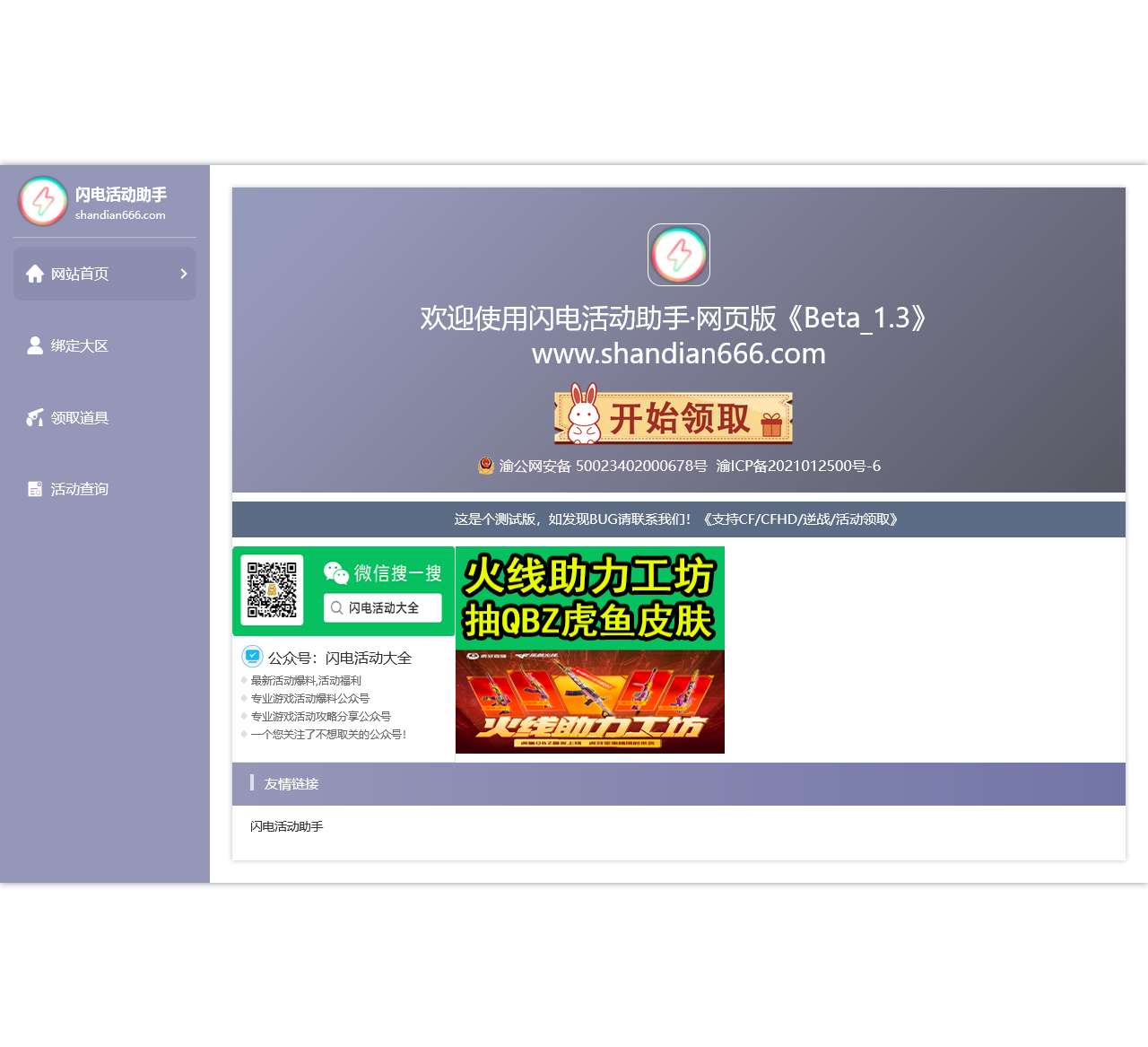Screen dimensions: 1148x1047
Task: Click the 渝ICP备2021012500号-6 filing link
Action: pos(797,466)
